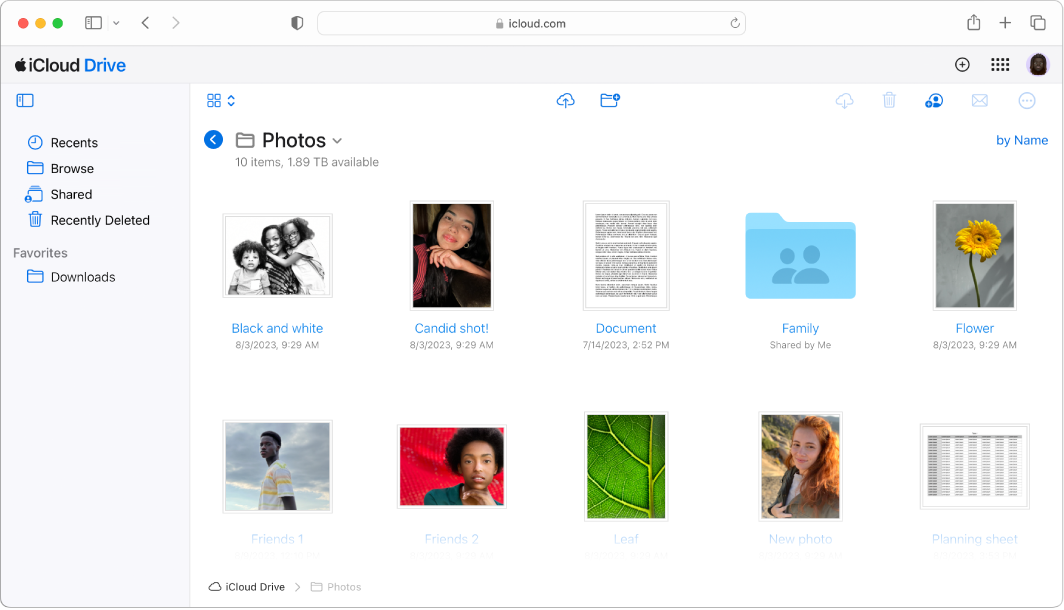Go back with the blue back arrow
Screen dimensions: 1064x610
click(213, 140)
